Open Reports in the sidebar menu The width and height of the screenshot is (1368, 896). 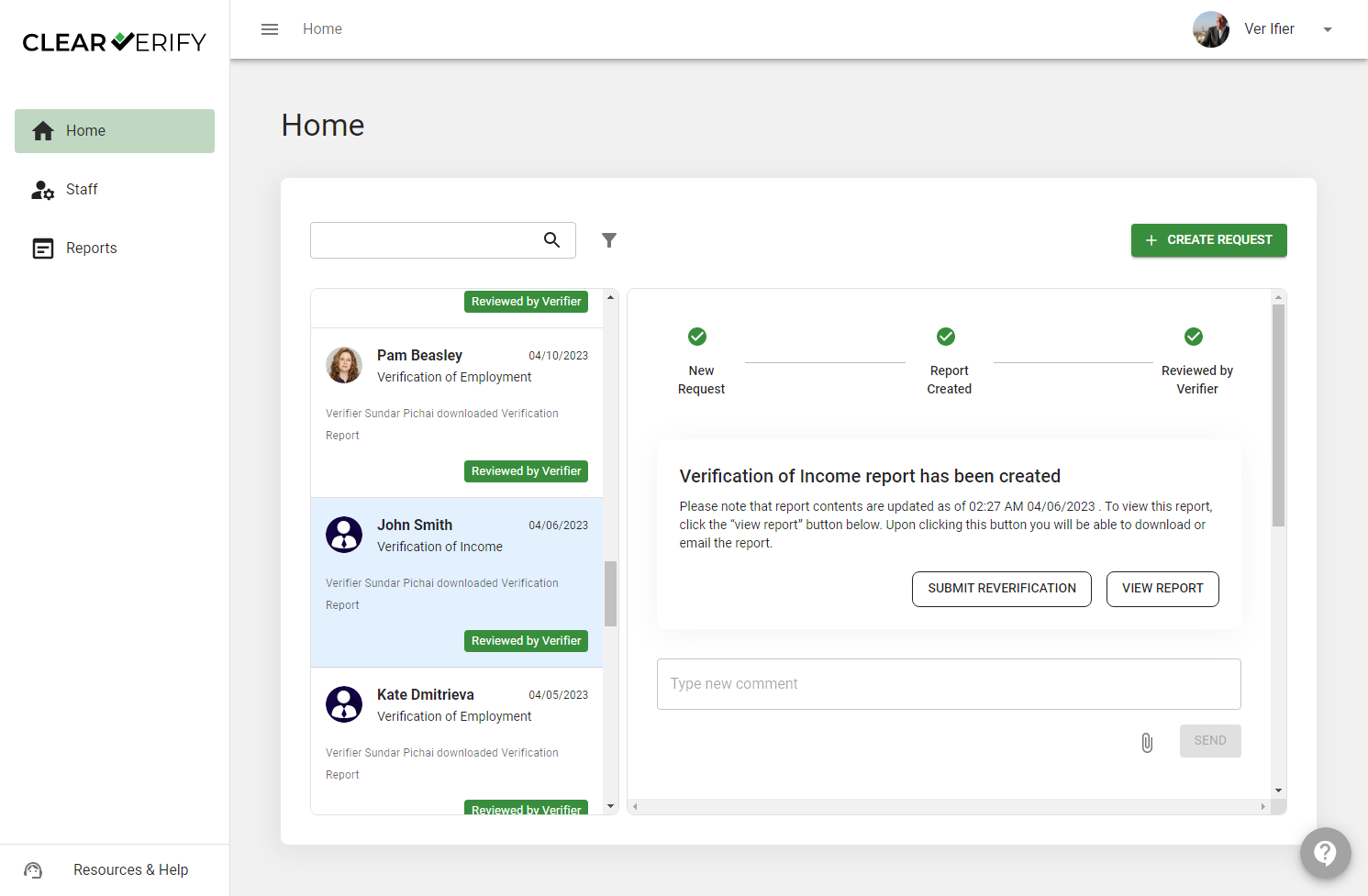pos(115,249)
